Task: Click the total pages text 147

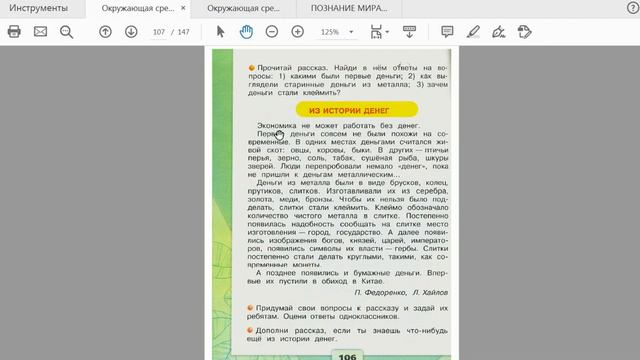Action: [184, 32]
